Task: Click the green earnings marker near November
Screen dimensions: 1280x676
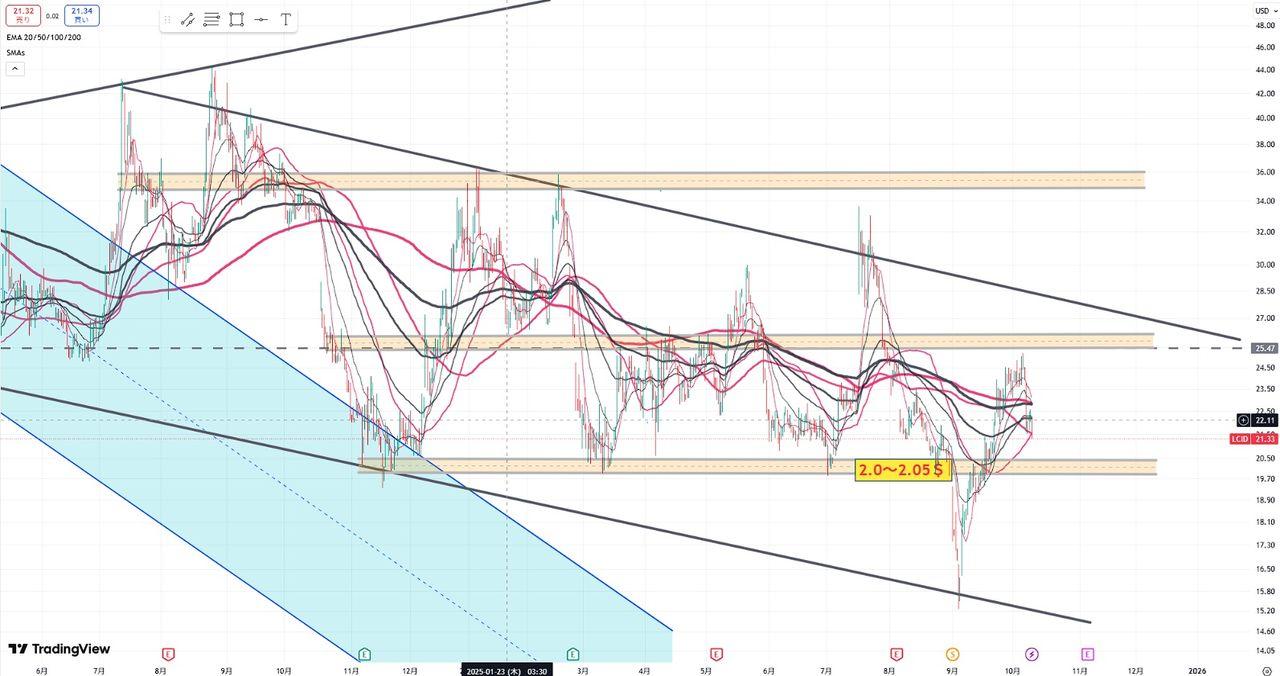Action: click(364, 654)
